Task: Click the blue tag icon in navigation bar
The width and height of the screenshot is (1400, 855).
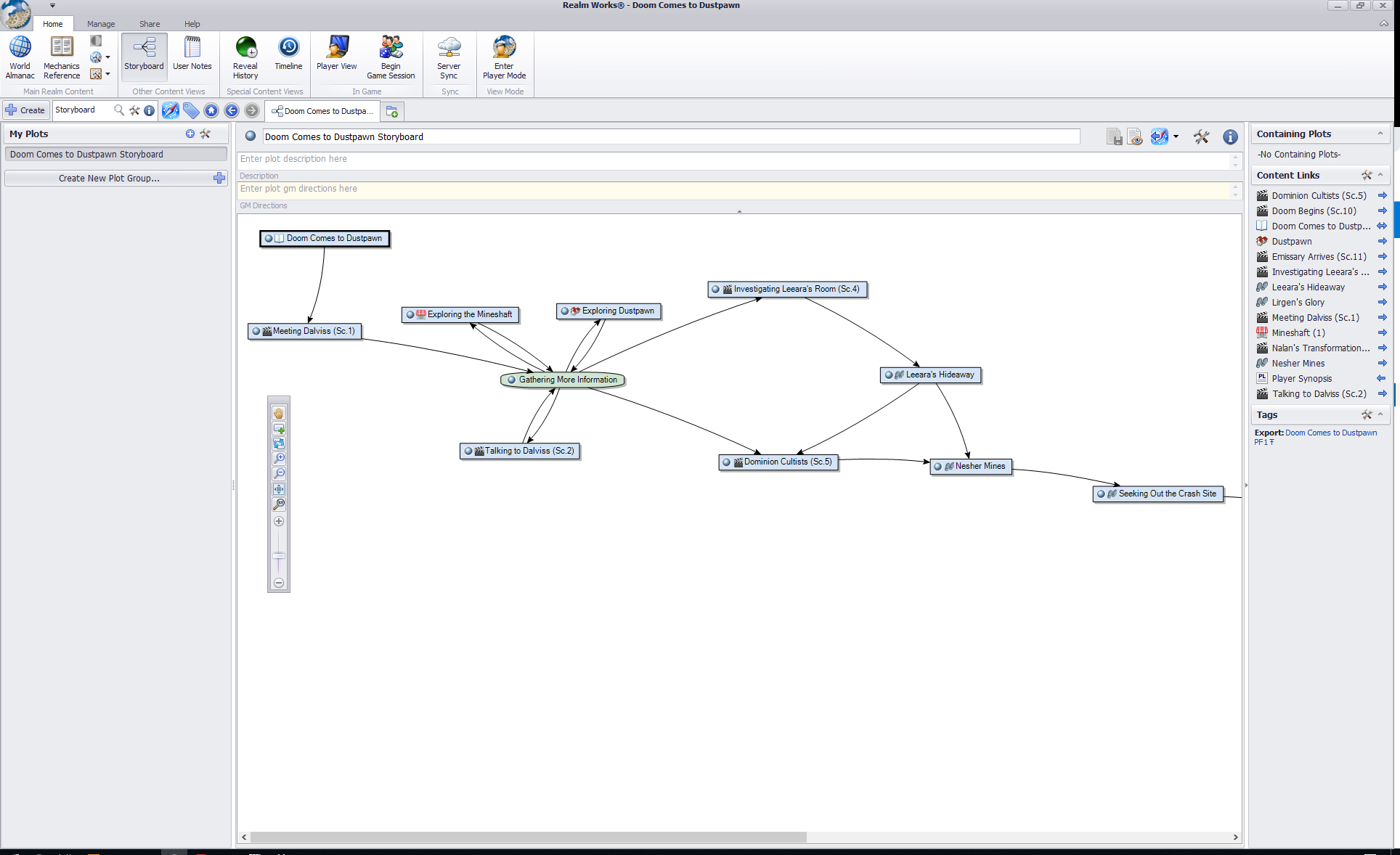Action: 190,110
